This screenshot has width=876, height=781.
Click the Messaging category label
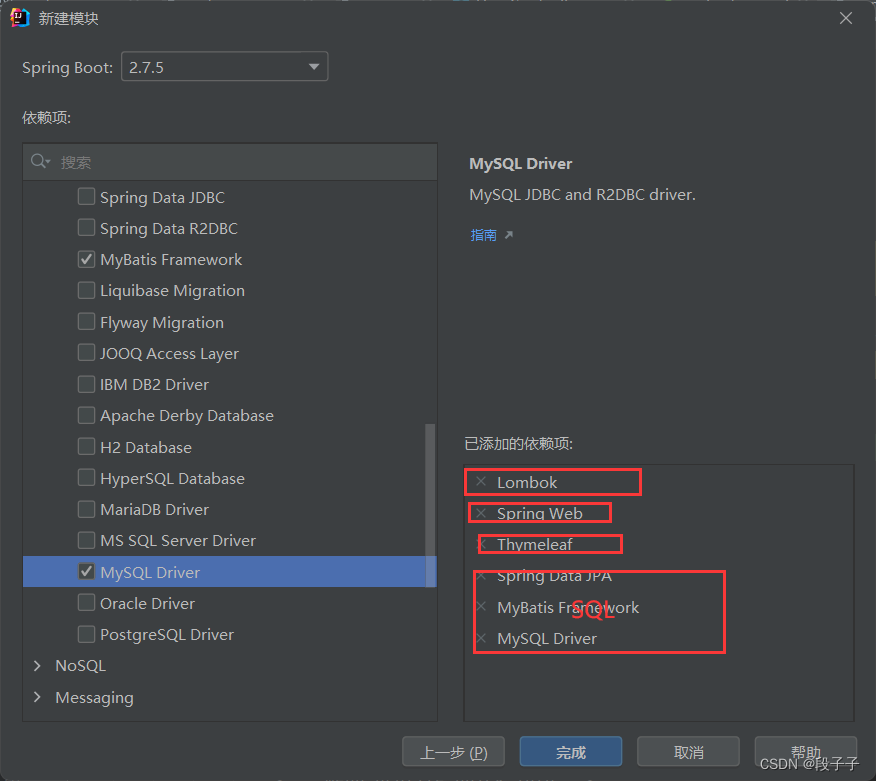click(x=94, y=698)
